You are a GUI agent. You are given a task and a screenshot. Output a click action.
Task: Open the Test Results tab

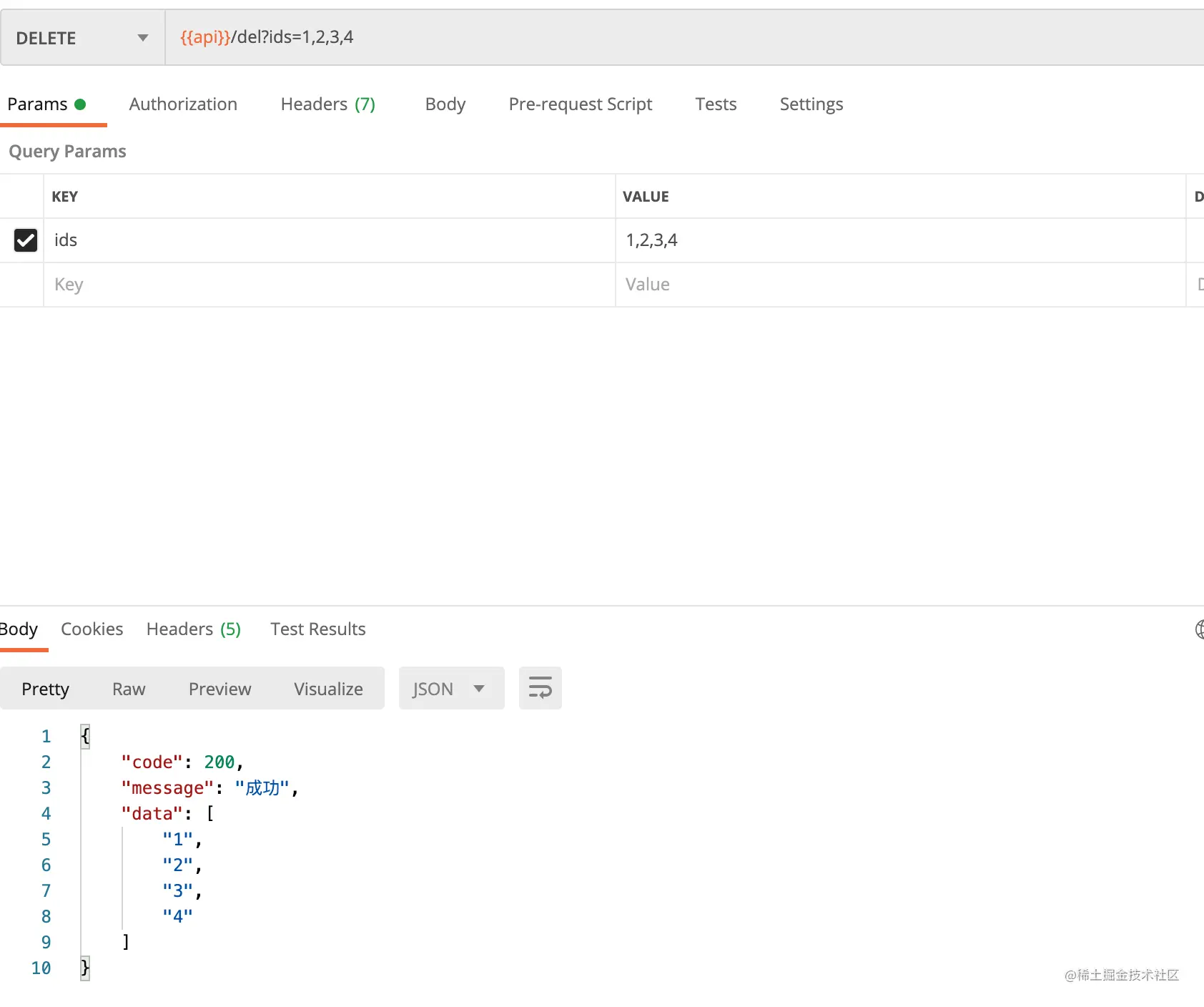click(x=317, y=629)
